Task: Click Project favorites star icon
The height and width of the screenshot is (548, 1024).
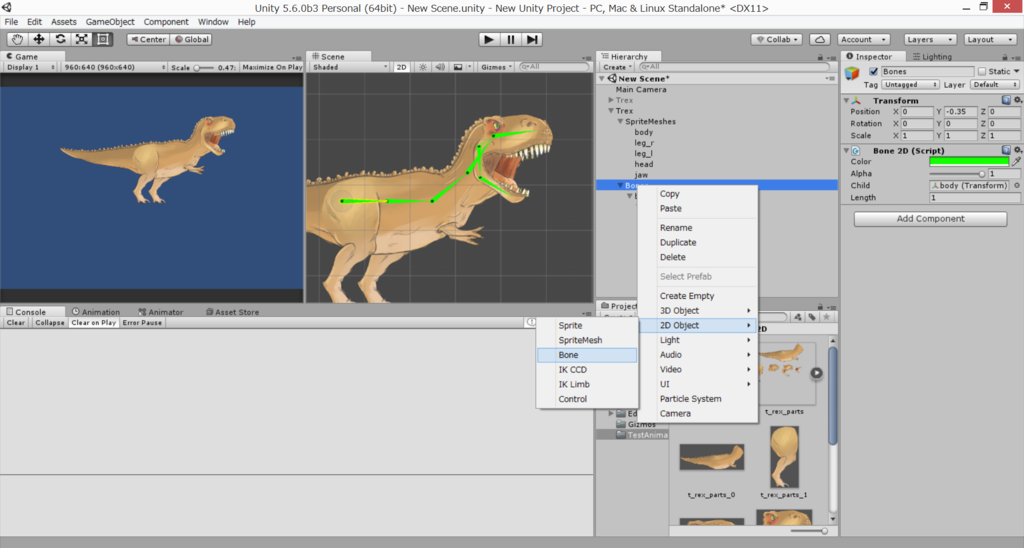Action: 826,317
